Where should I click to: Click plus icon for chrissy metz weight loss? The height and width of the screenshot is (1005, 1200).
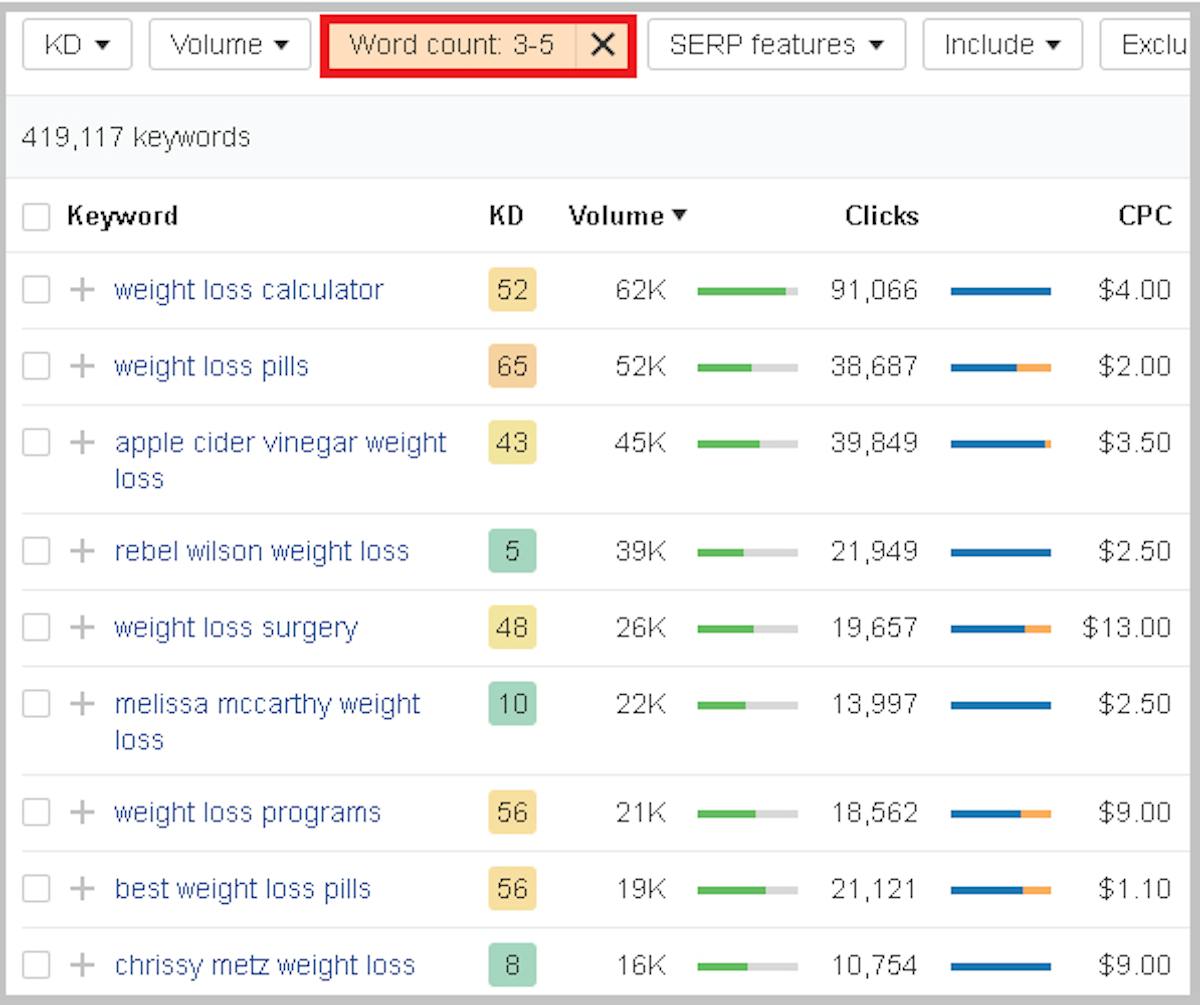[x=82, y=965]
